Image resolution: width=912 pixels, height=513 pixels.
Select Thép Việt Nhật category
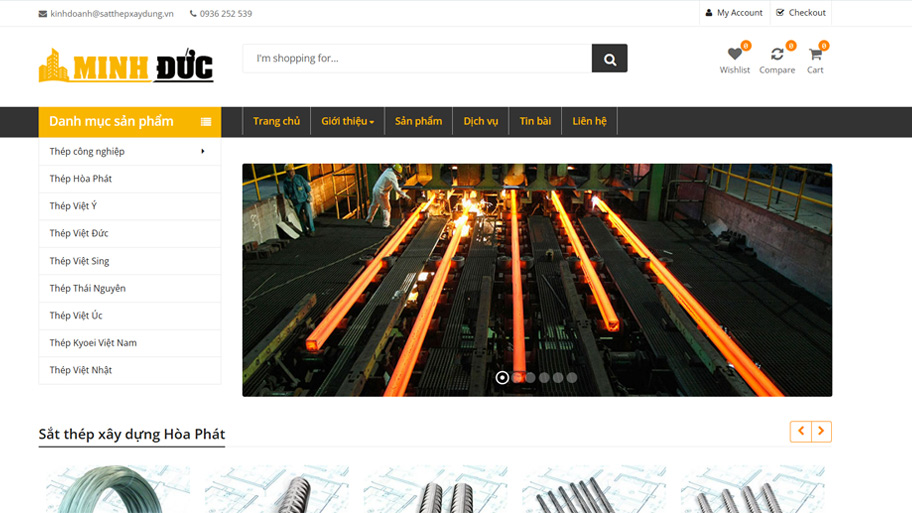click(130, 370)
